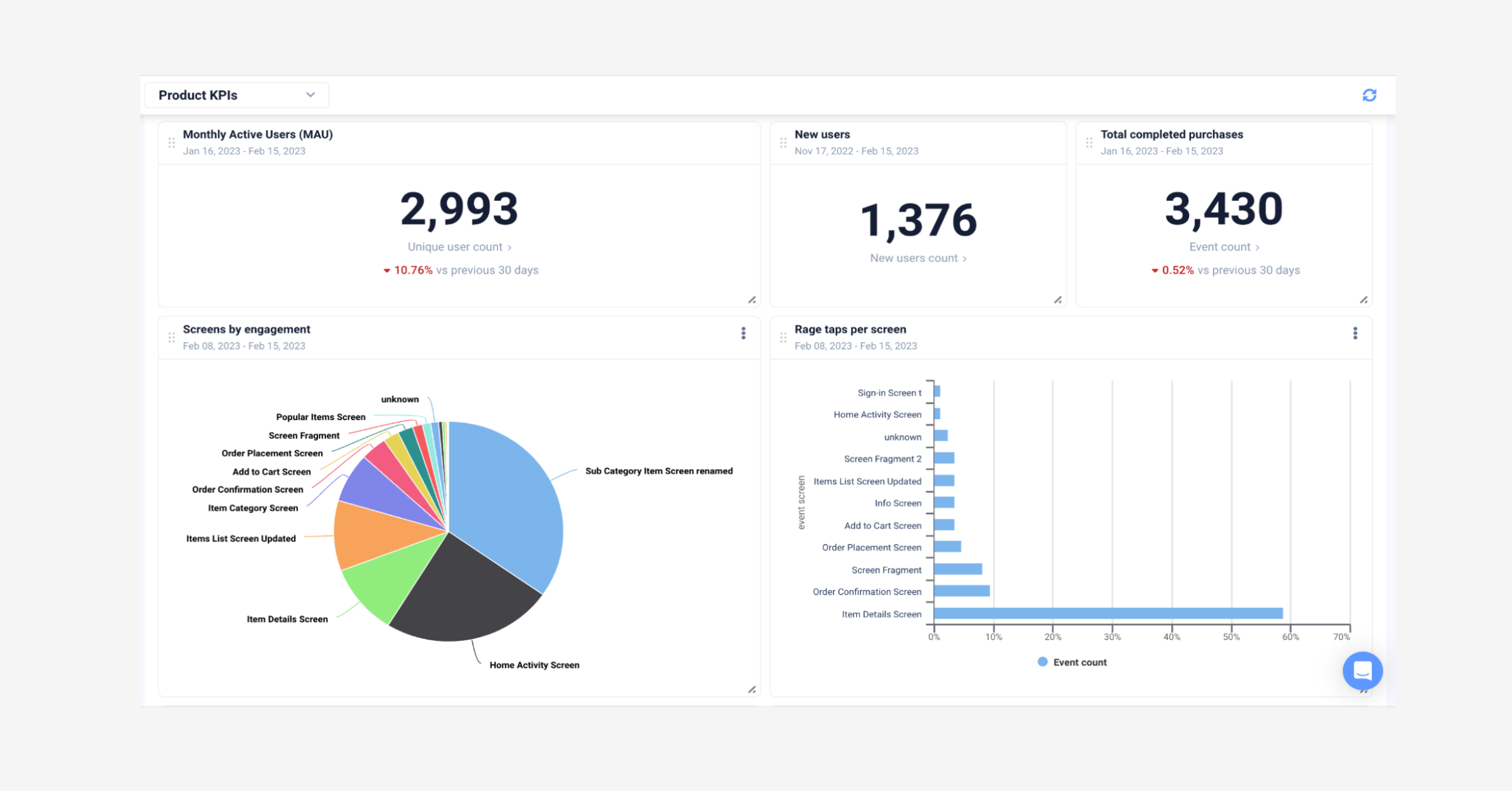This screenshot has width=1512, height=791.
Task: Open the chat support widget
Action: coord(1363,670)
